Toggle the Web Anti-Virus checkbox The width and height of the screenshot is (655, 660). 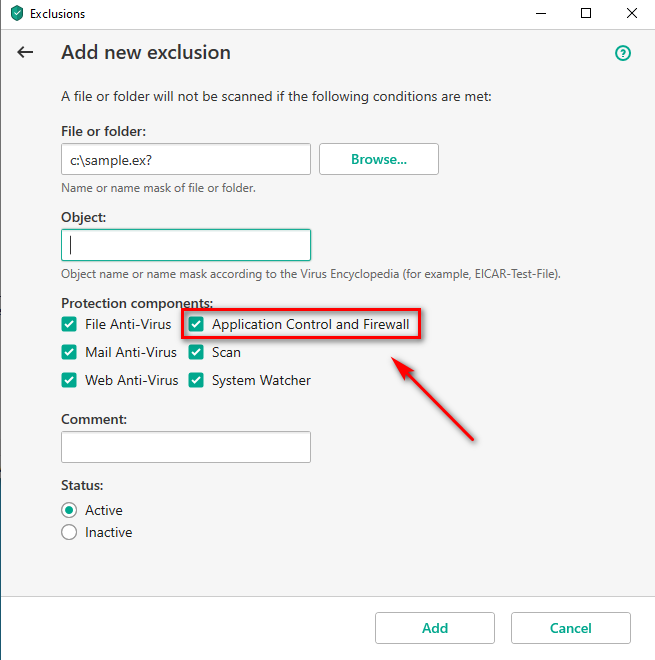pyautogui.click(x=69, y=380)
